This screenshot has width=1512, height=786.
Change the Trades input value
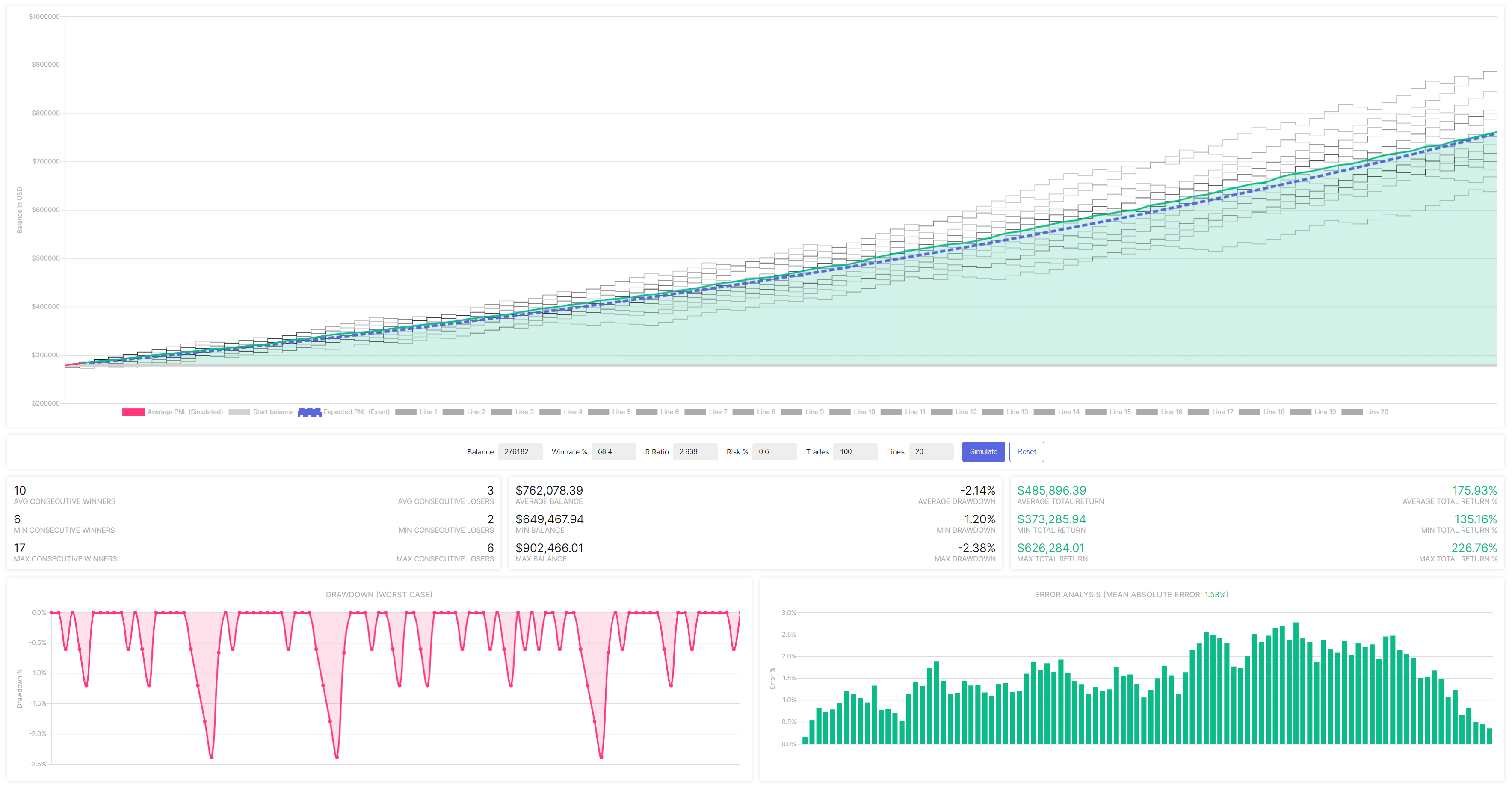tap(855, 451)
